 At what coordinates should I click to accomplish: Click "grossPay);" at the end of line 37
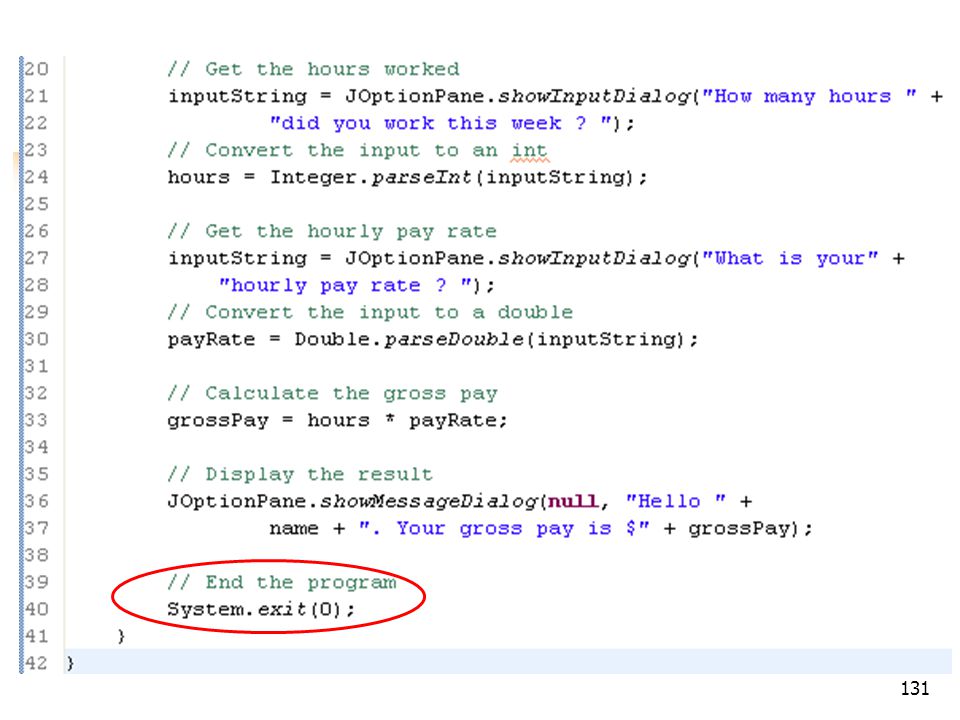pyautogui.click(x=751, y=528)
